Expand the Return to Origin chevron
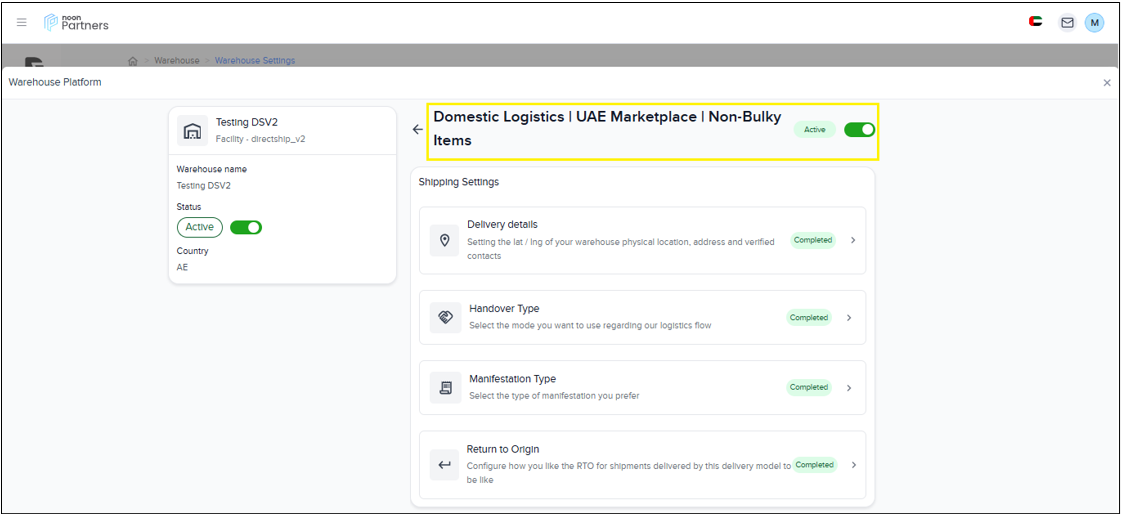The width and height of the screenshot is (1123, 514). [x=852, y=465]
